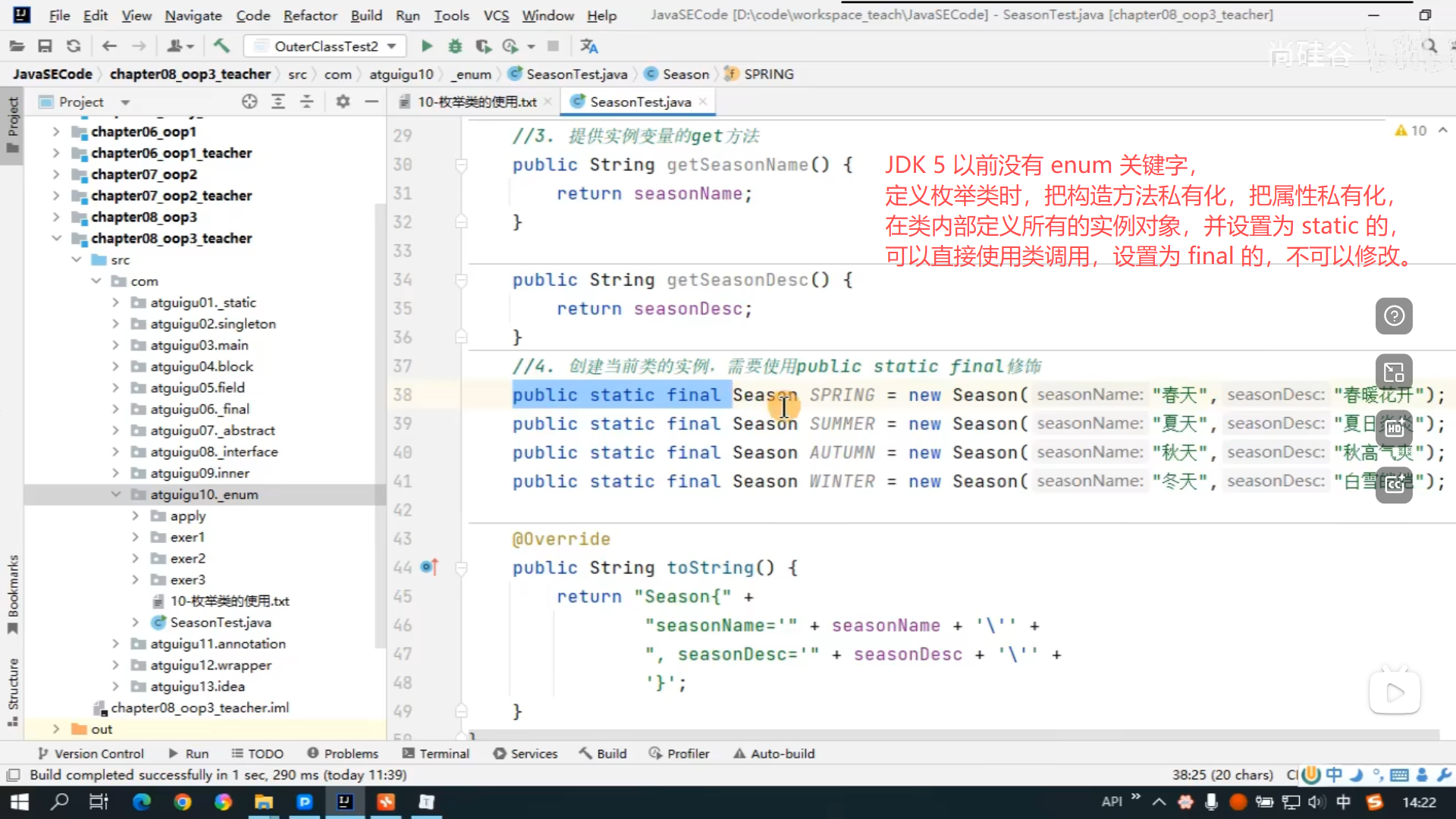Click the Debug bug icon

455,46
